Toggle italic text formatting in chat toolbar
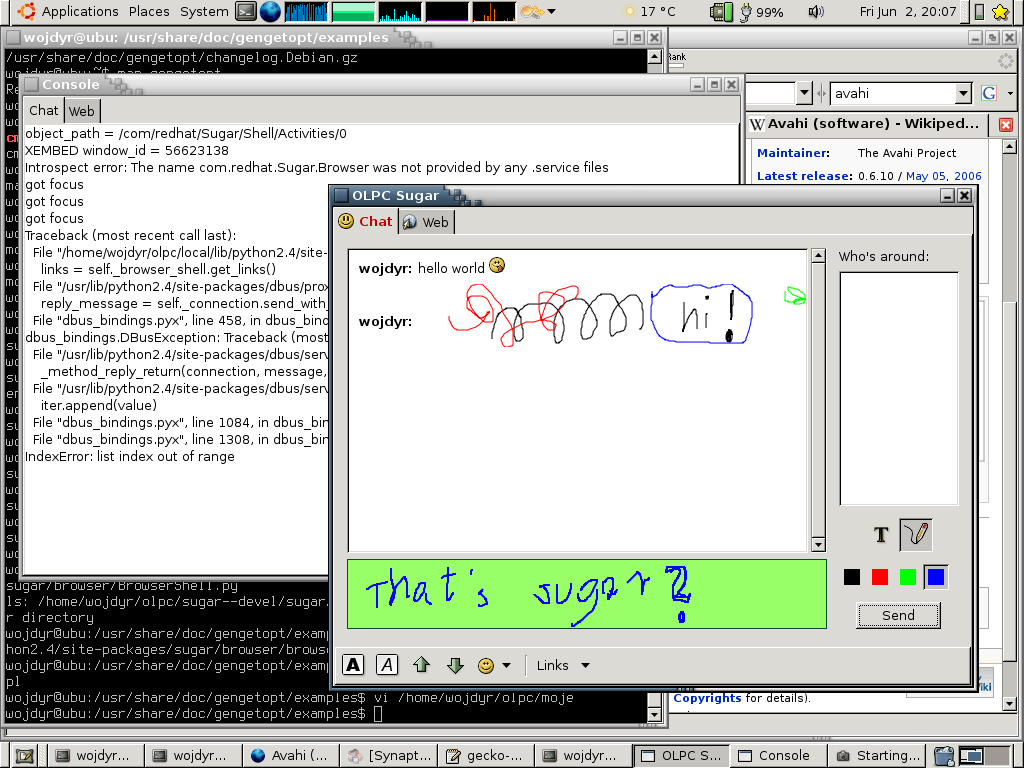Screen dimensions: 1024x768 click(x=387, y=665)
